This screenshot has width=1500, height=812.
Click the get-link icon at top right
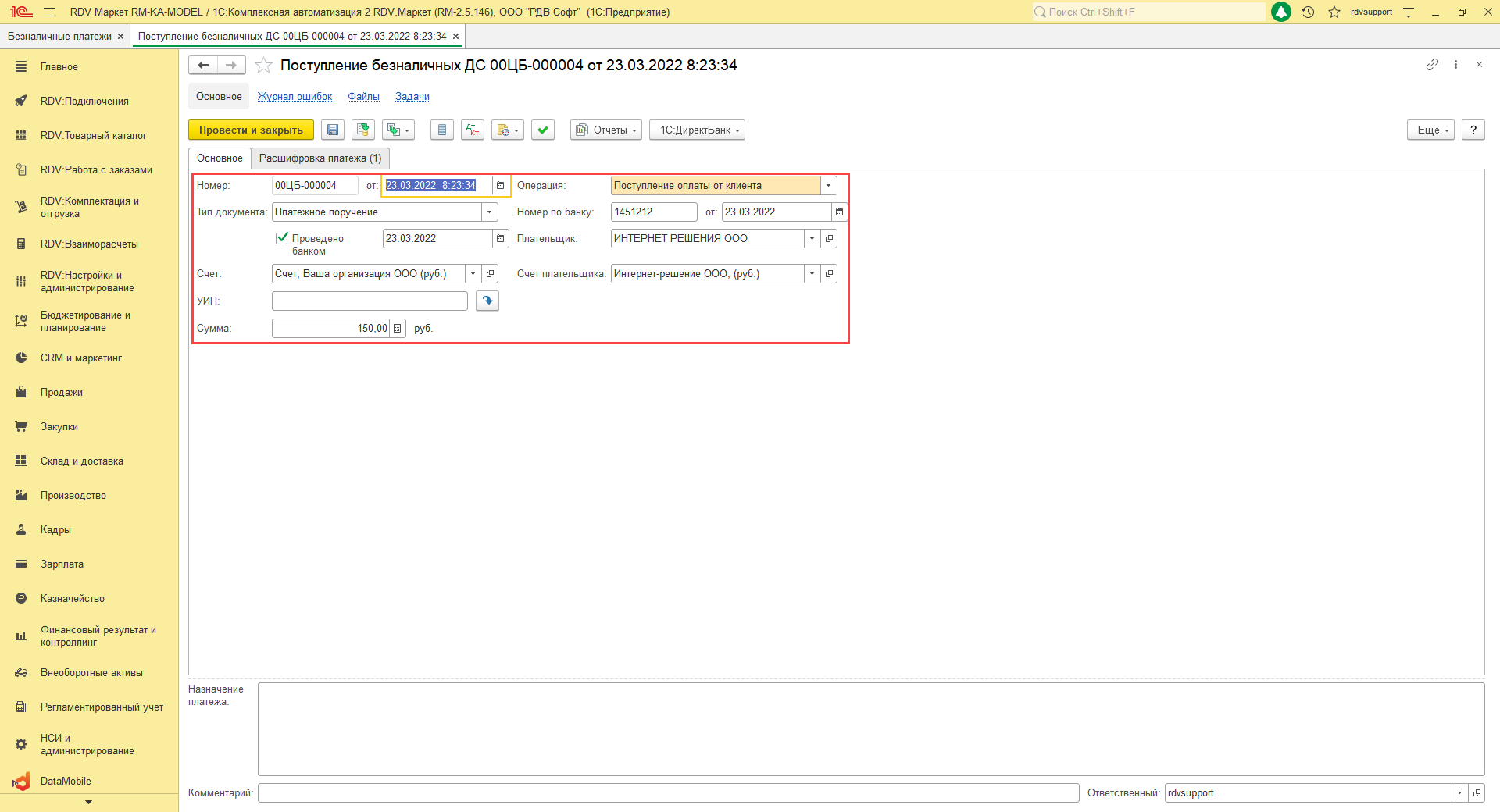point(1431,65)
